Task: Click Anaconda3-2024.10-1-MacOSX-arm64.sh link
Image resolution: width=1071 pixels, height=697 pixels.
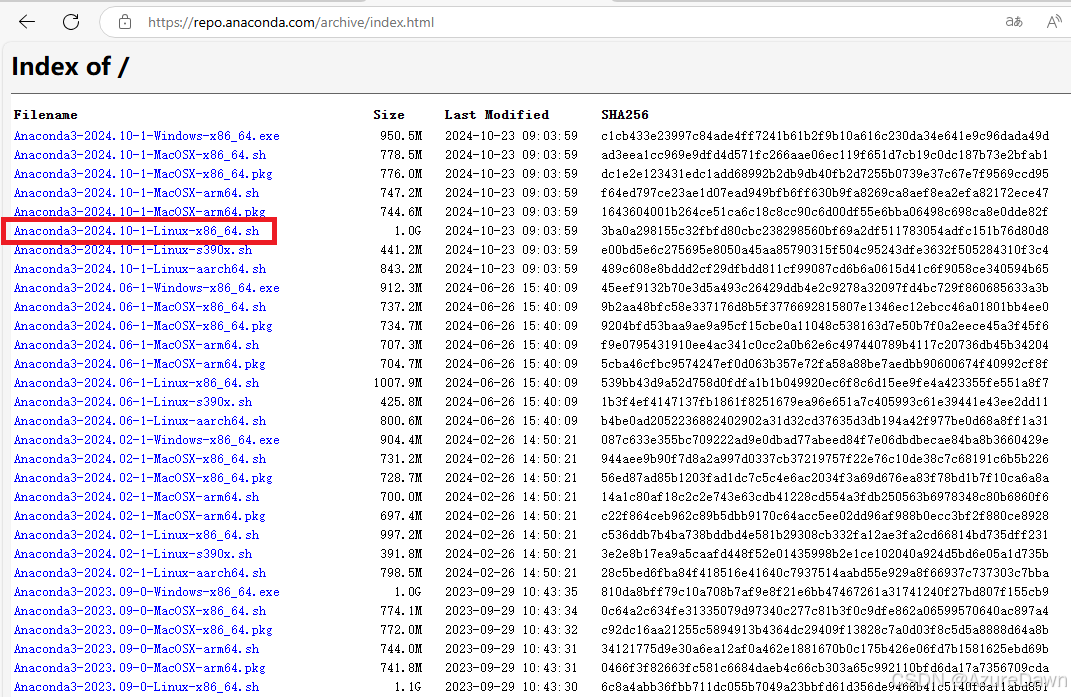Action: [137, 193]
